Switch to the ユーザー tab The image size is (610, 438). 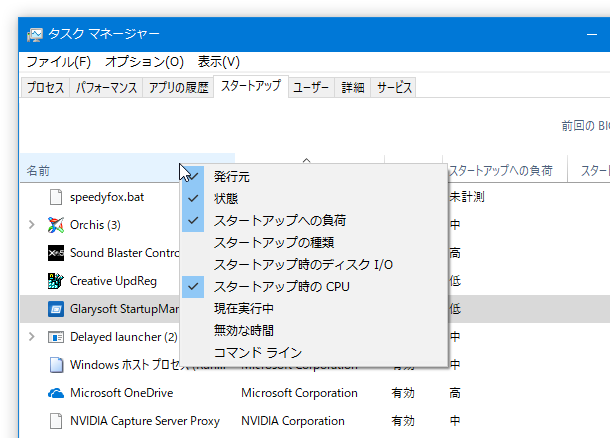(311, 87)
